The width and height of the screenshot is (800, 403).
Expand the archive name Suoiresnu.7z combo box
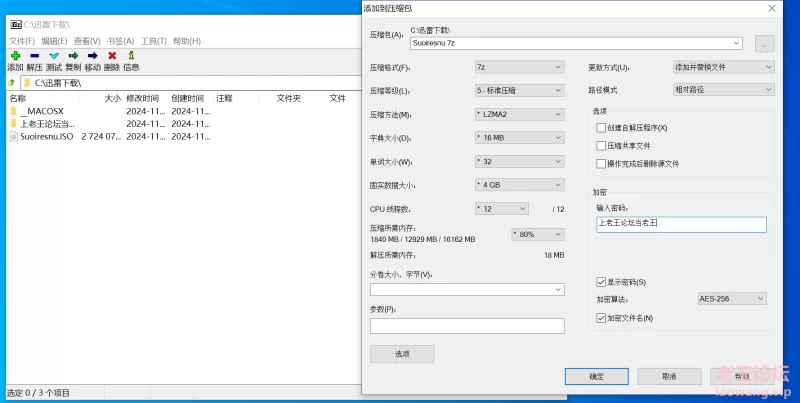pos(736,43)
